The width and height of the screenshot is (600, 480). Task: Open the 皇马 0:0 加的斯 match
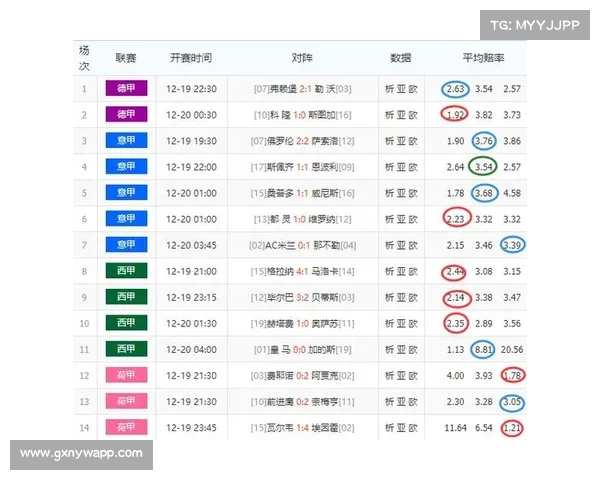click(x=302, y=349)
